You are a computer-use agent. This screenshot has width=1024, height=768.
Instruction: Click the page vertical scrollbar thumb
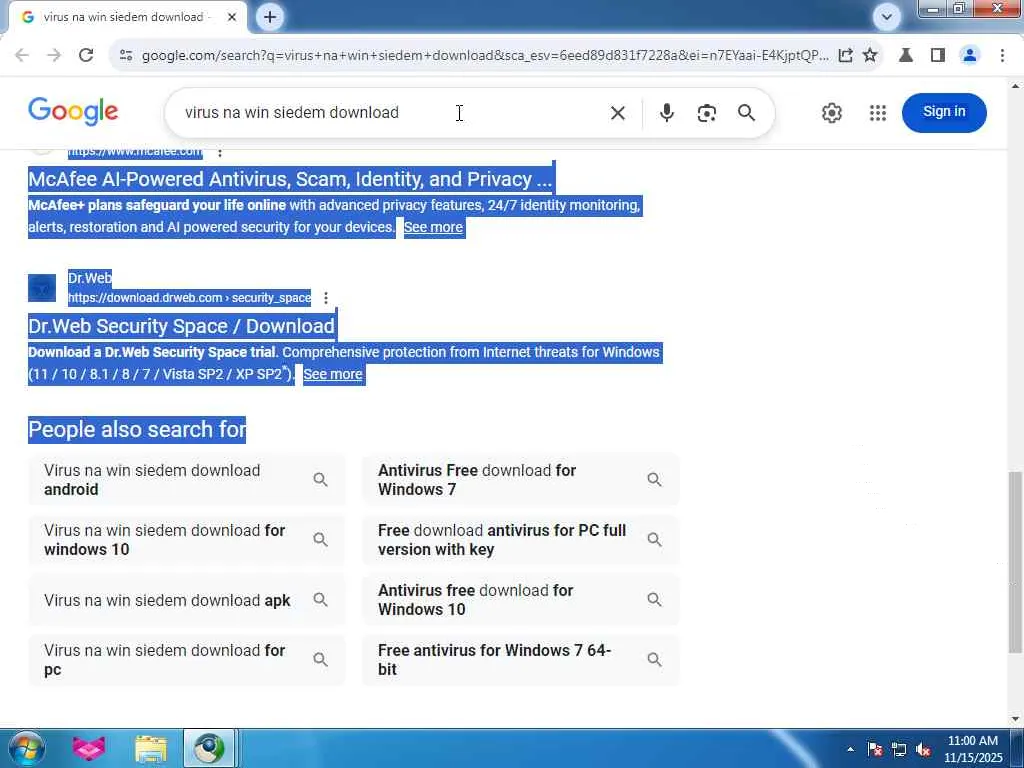pyautogui.click(x=1016, y=562)
